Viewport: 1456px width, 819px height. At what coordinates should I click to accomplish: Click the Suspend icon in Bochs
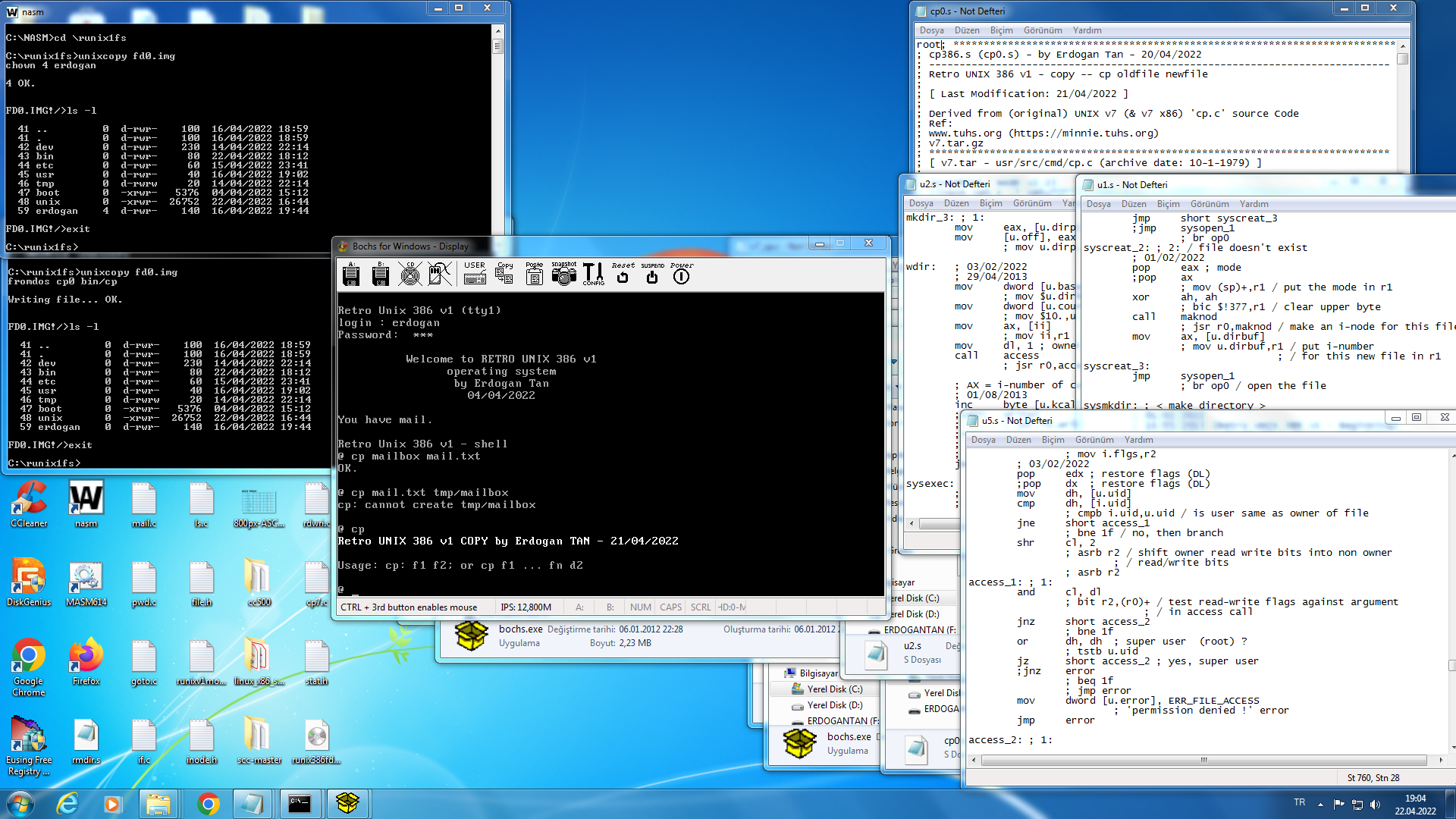[x=652, y=274]
